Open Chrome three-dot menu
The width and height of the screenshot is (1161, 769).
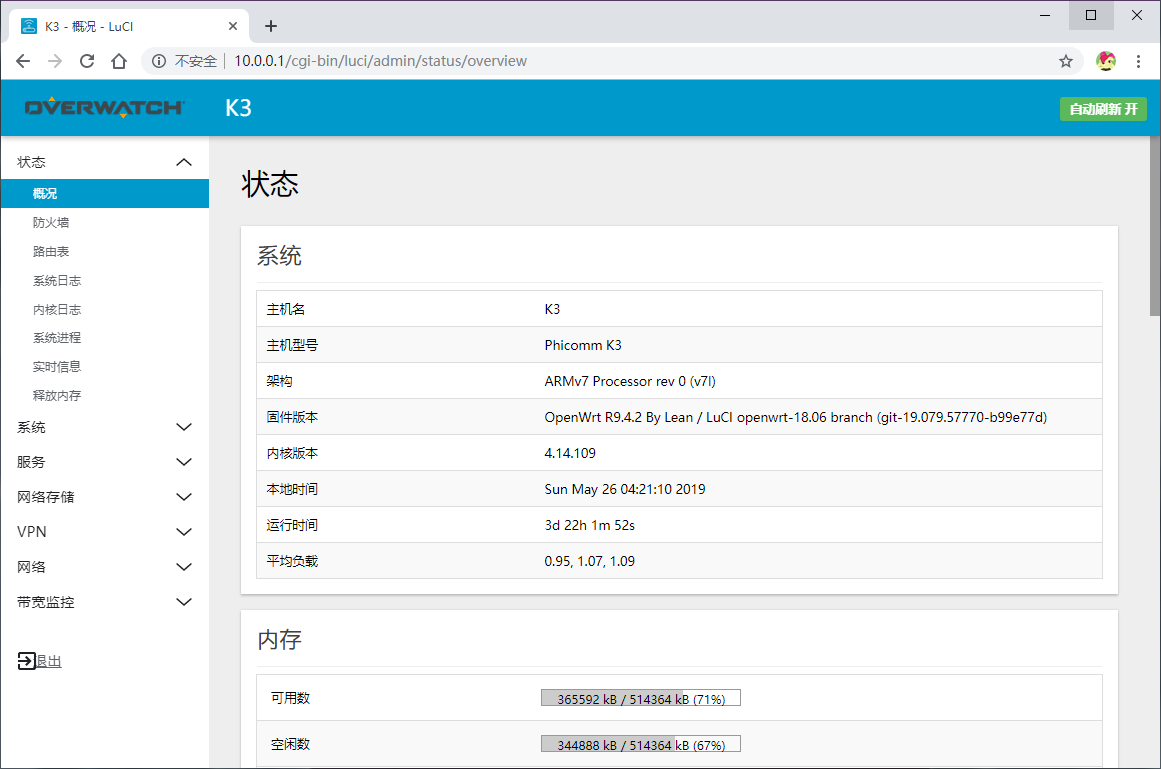(x=1138, y=61)
